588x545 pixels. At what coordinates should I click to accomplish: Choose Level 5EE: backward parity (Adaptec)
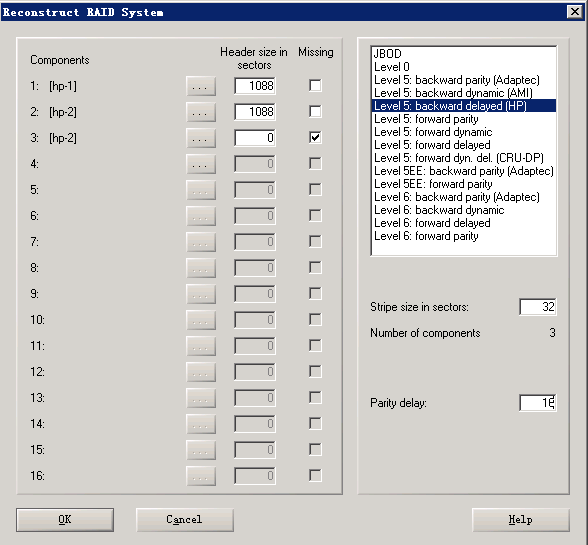pyautogui.click(x=464, y=171)
